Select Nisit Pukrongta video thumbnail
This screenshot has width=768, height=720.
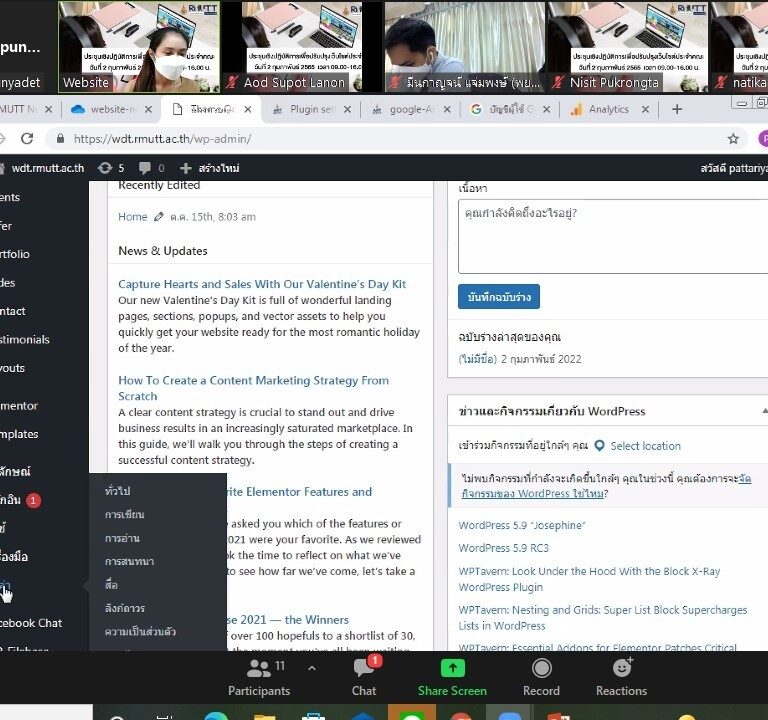[x=627, y=47]
